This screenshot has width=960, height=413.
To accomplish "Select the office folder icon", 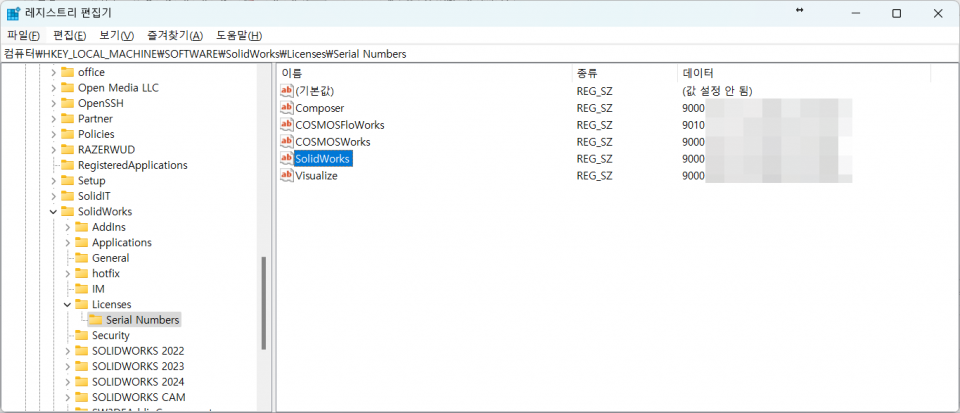I will point(67,72).
